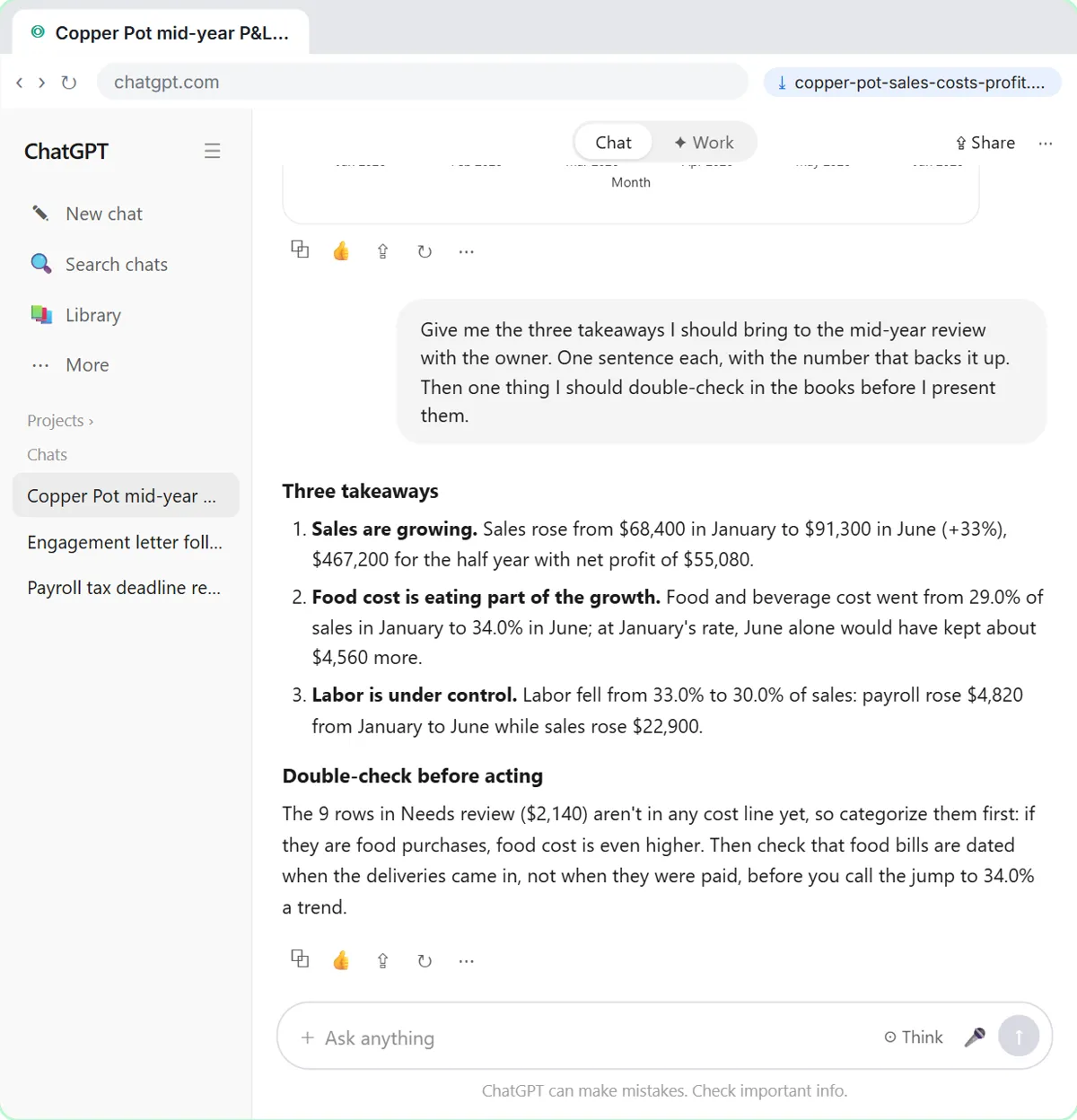Open the Engagement letter chat
The image size is (1077, 1120).
click(x=126, y=542)
